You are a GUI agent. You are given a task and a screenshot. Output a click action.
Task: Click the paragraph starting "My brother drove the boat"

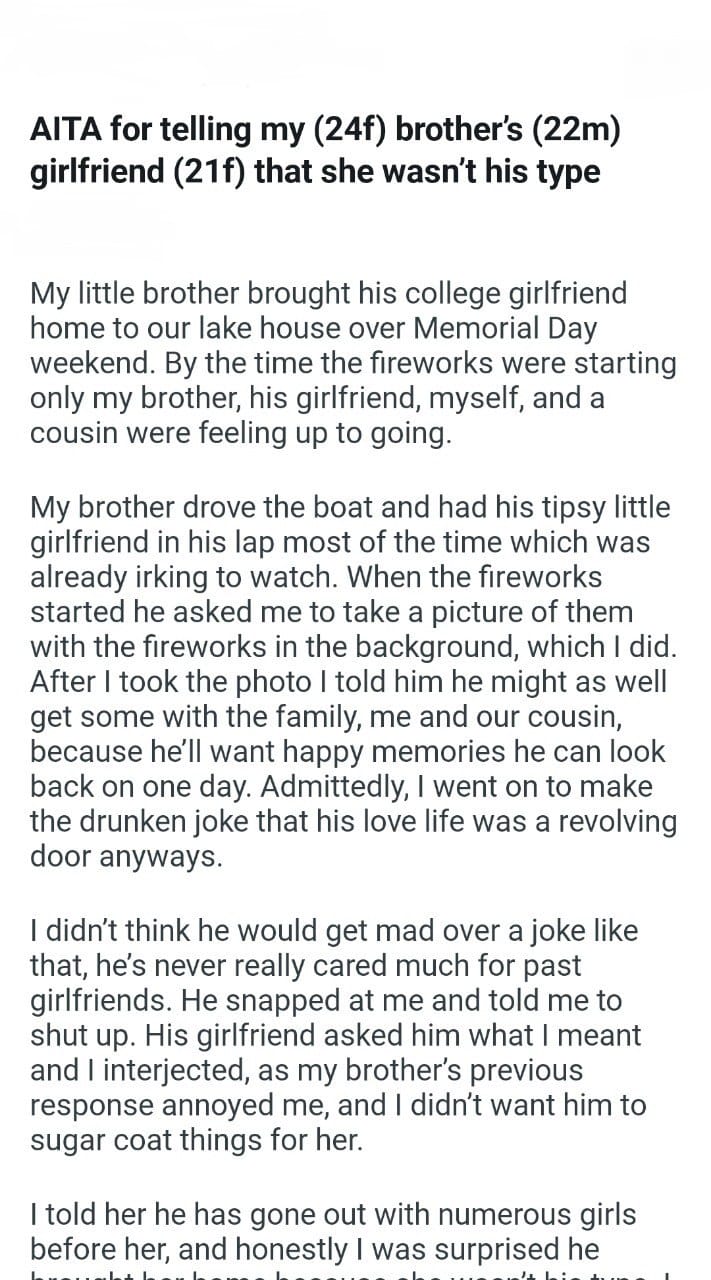pyautogui.click(x=354, y=681)
